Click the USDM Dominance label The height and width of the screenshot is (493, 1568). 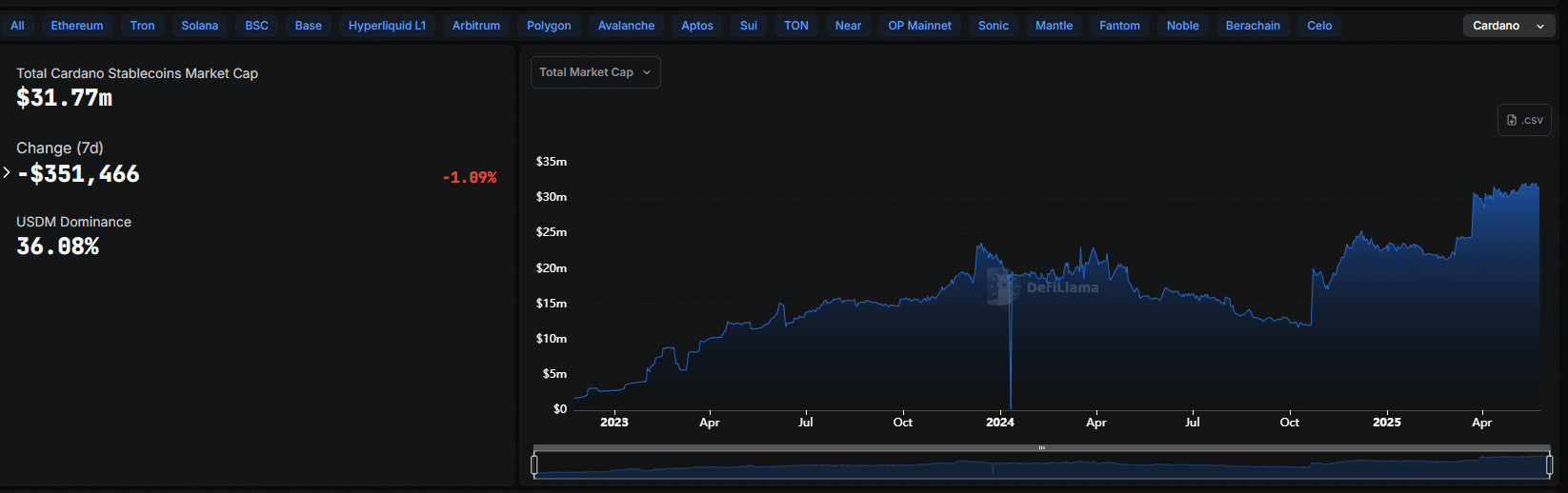pos(74,222)
